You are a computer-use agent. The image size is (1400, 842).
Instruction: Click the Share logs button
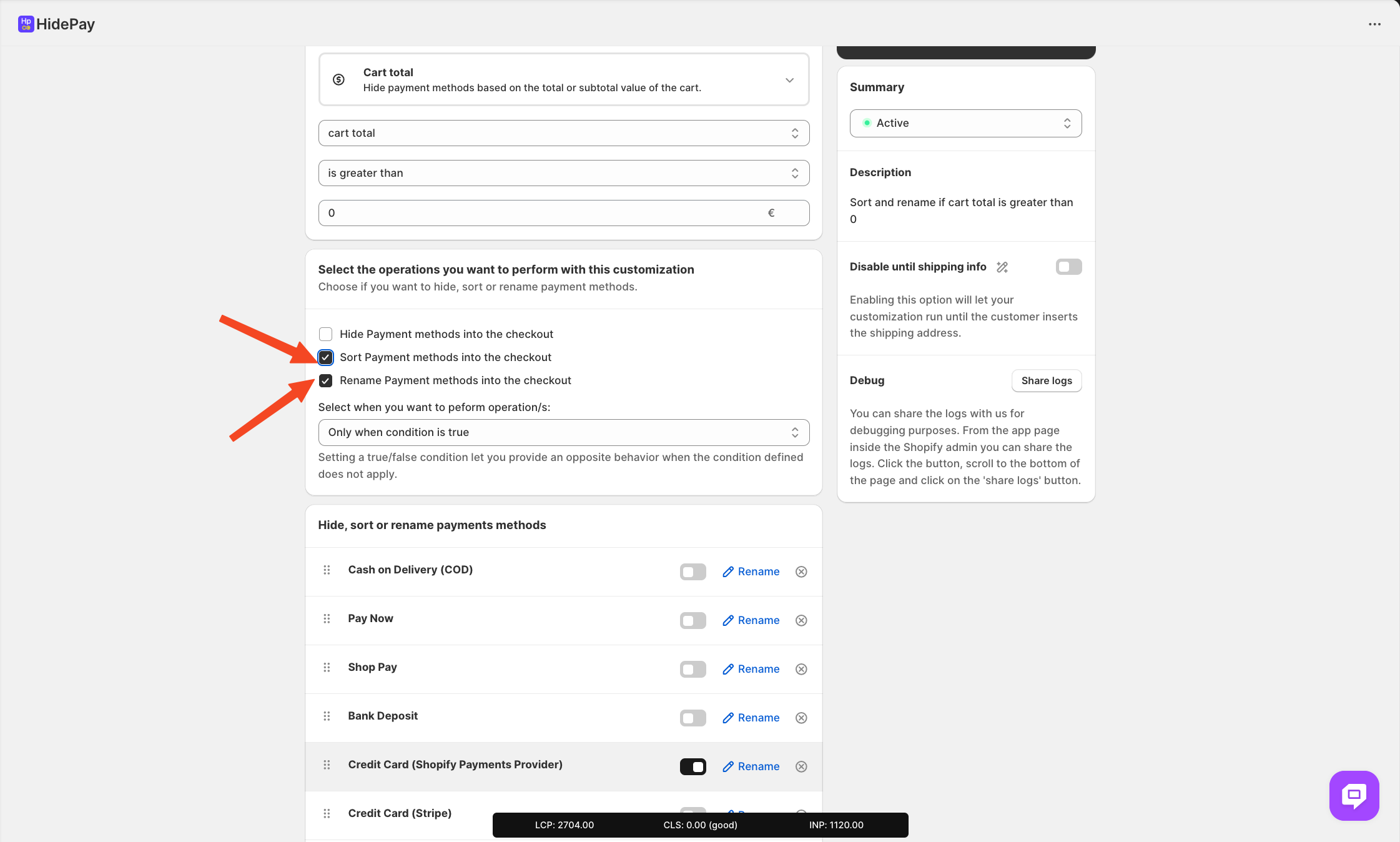(1046, 381)
